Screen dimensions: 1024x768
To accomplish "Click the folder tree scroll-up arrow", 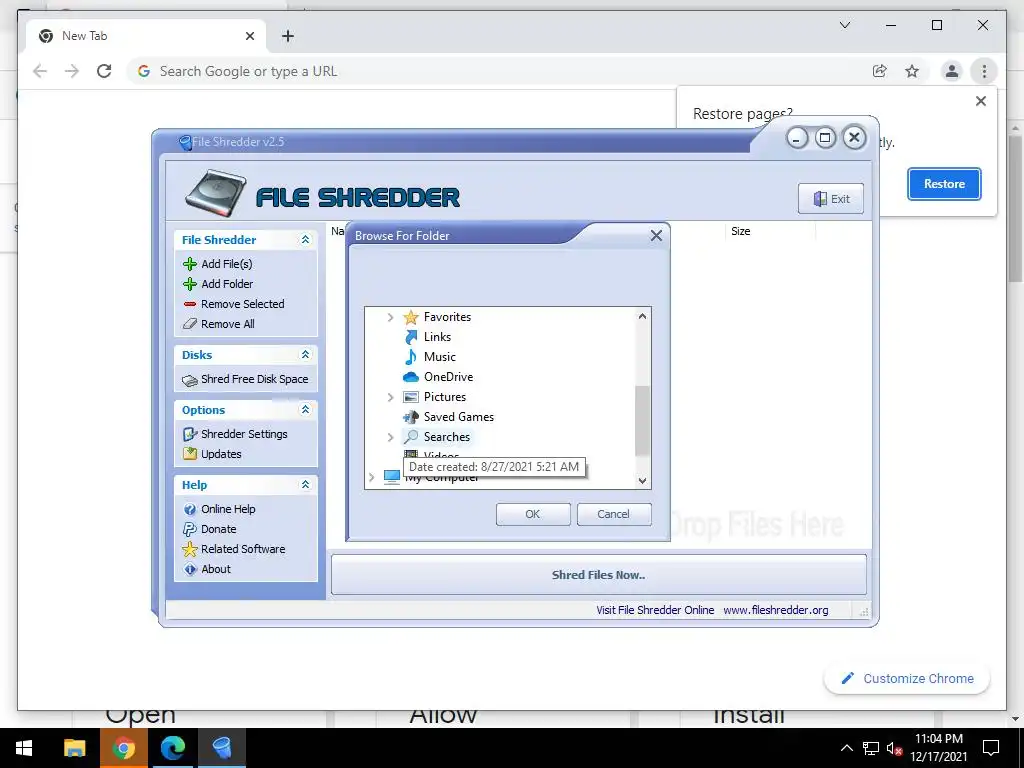I will pos(642,316).
